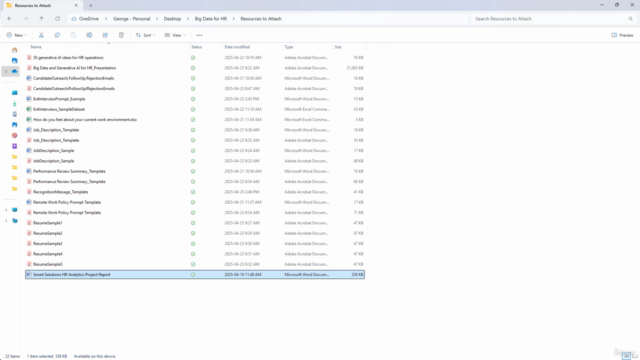Navigate to Big Data for HR breadcrumb
This screenshot has width=640, height=360.
(211, 19)
